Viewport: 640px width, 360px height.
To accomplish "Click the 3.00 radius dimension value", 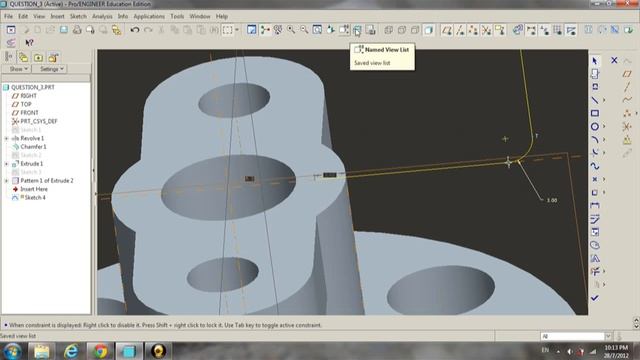I will click(552, 200).
